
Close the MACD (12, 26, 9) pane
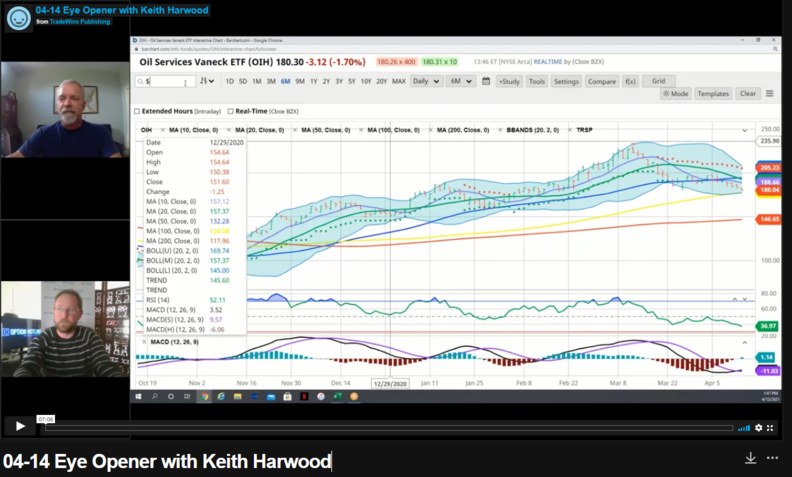[144, 342]
